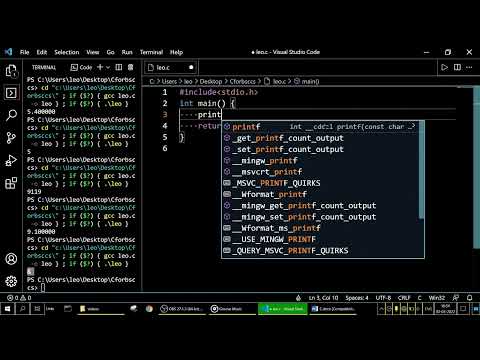Viewport: 480px width, 360px height.
Task: Select __mingw_printf suggestion
Action: tap(320, 161)
